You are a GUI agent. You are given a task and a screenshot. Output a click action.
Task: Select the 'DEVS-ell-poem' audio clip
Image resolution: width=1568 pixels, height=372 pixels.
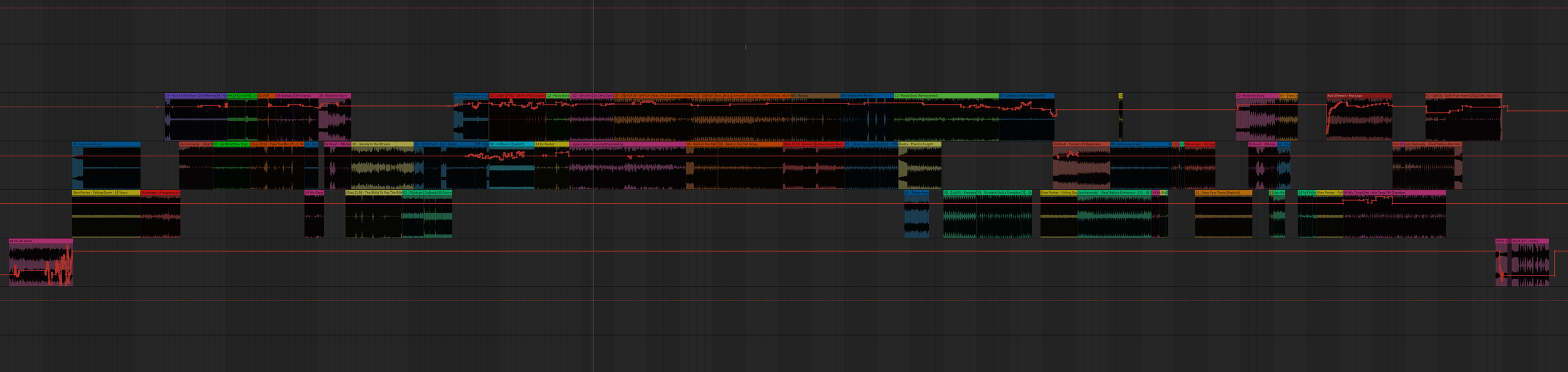pyautogui.click(x=41, y=262)
